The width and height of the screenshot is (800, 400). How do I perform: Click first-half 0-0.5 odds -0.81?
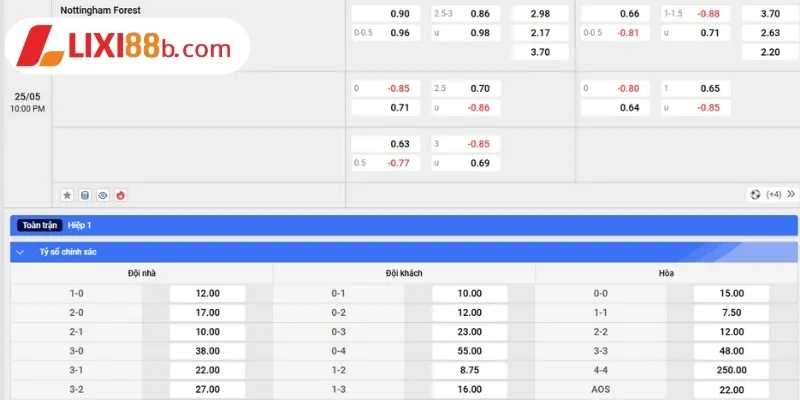click(x=615, y=33)
